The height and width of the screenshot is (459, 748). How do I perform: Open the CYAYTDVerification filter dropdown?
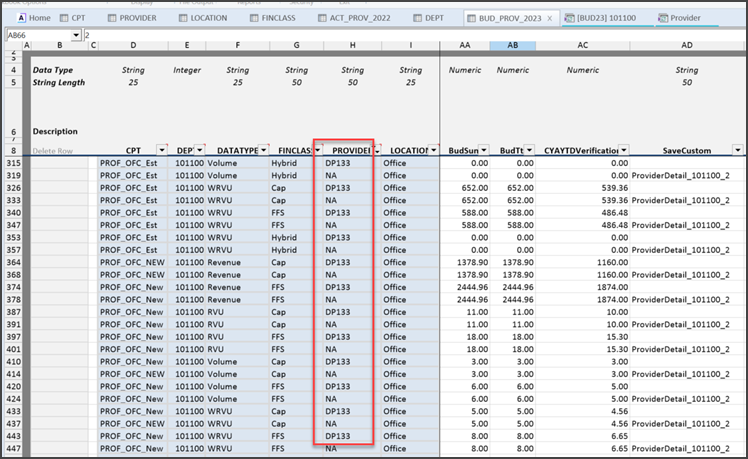pos(623,150)
